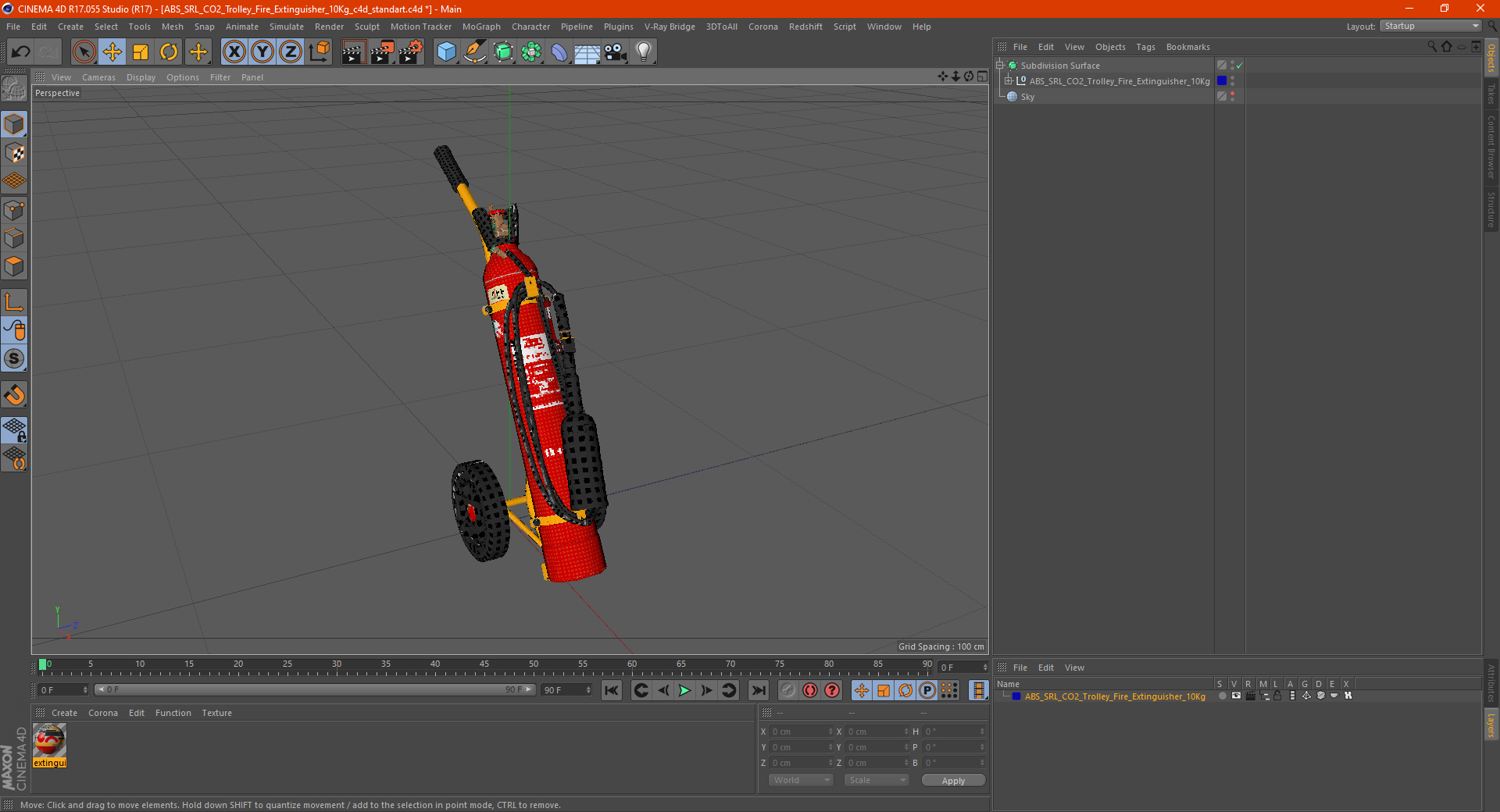Click the Workplane lock icon

[14, 430]
